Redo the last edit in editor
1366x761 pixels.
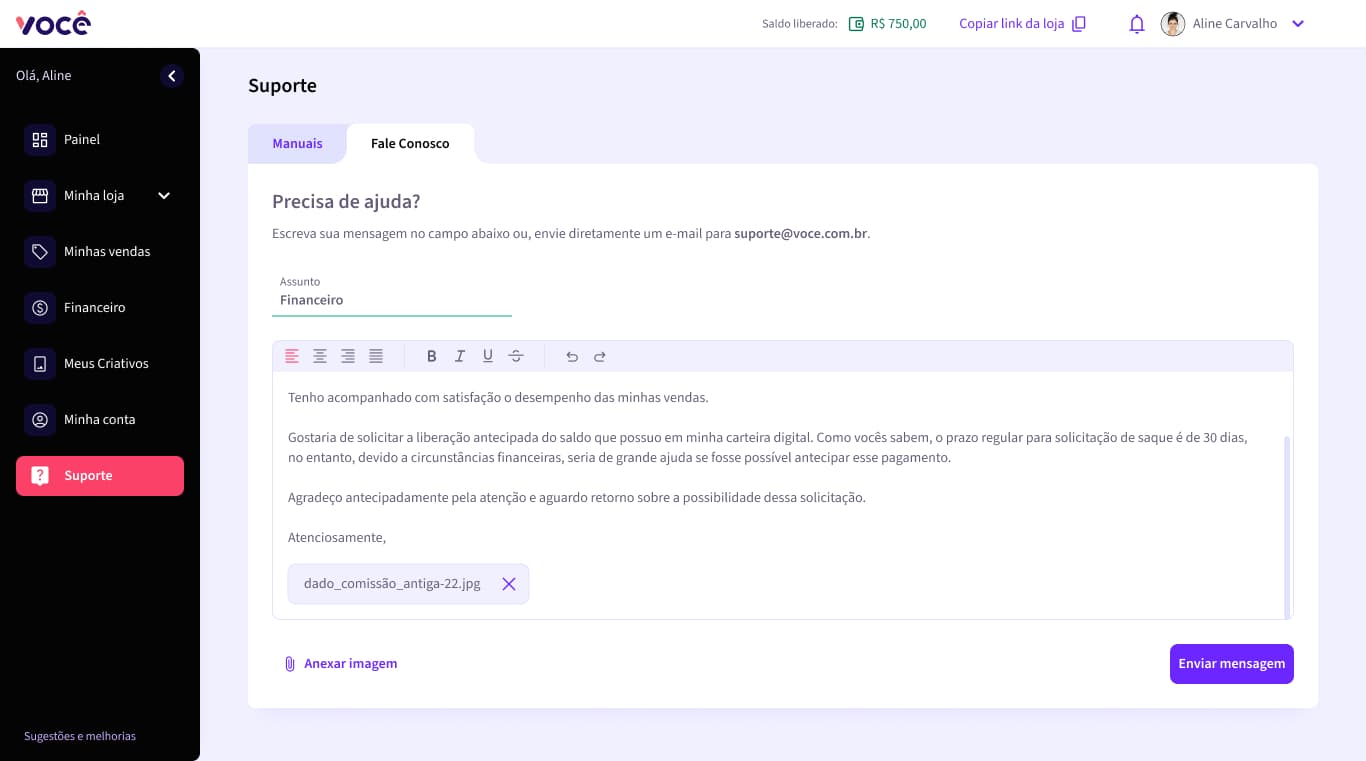pyautogui.click(x=600, y=356)
